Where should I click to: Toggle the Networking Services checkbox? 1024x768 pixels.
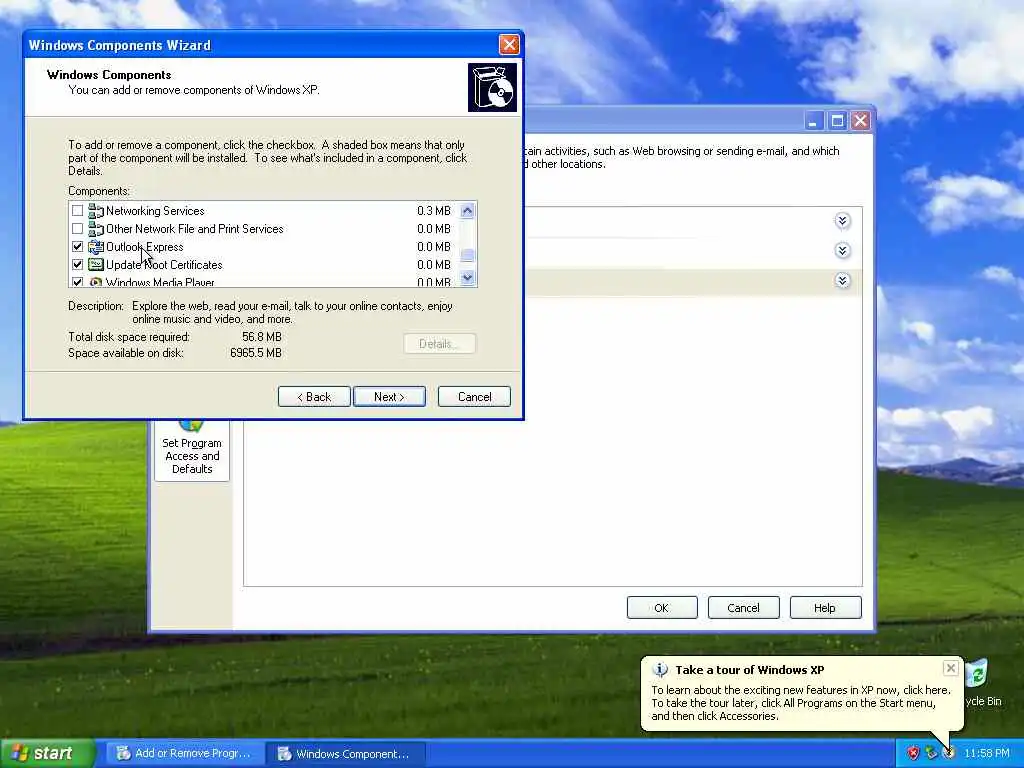pos(78,211)
